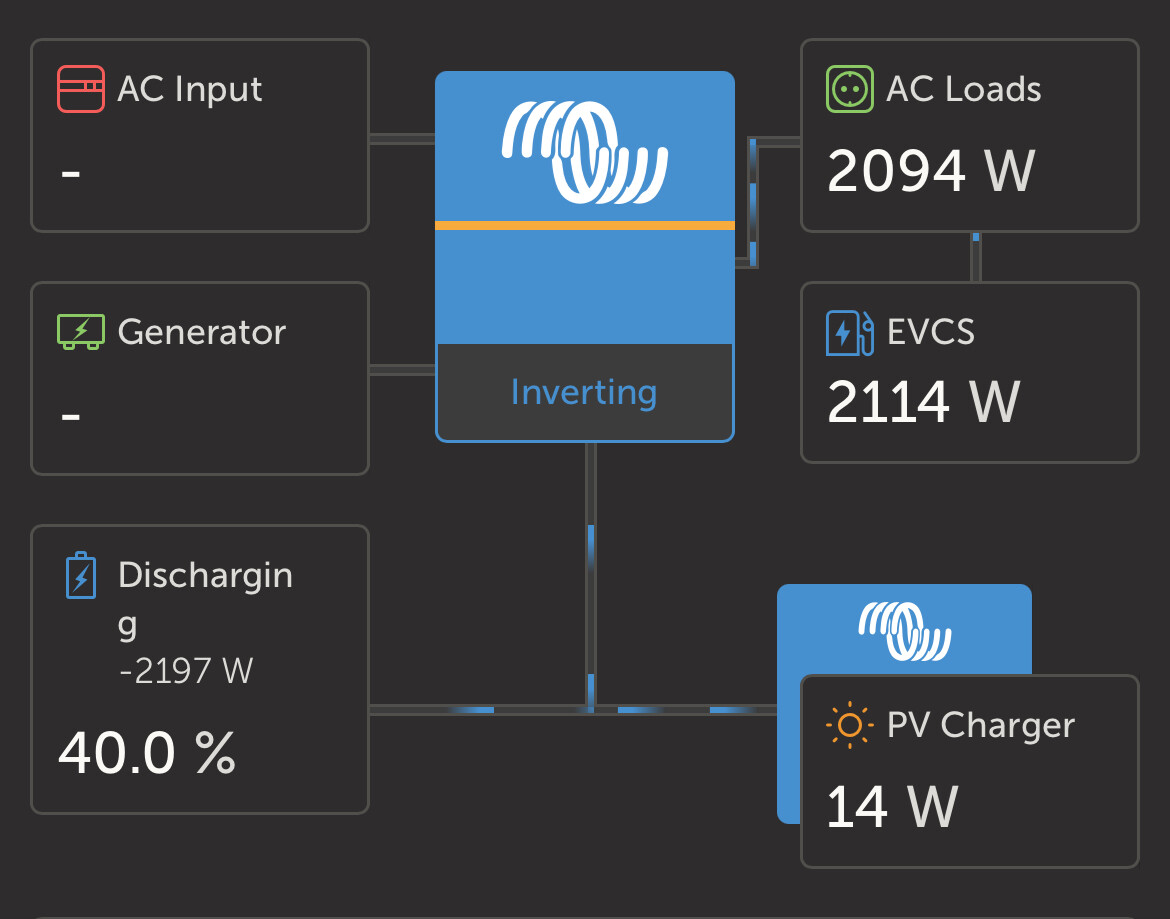Select the Generator label
The width and height of the screenshot is (1170, 919).
tap(201, 332)
